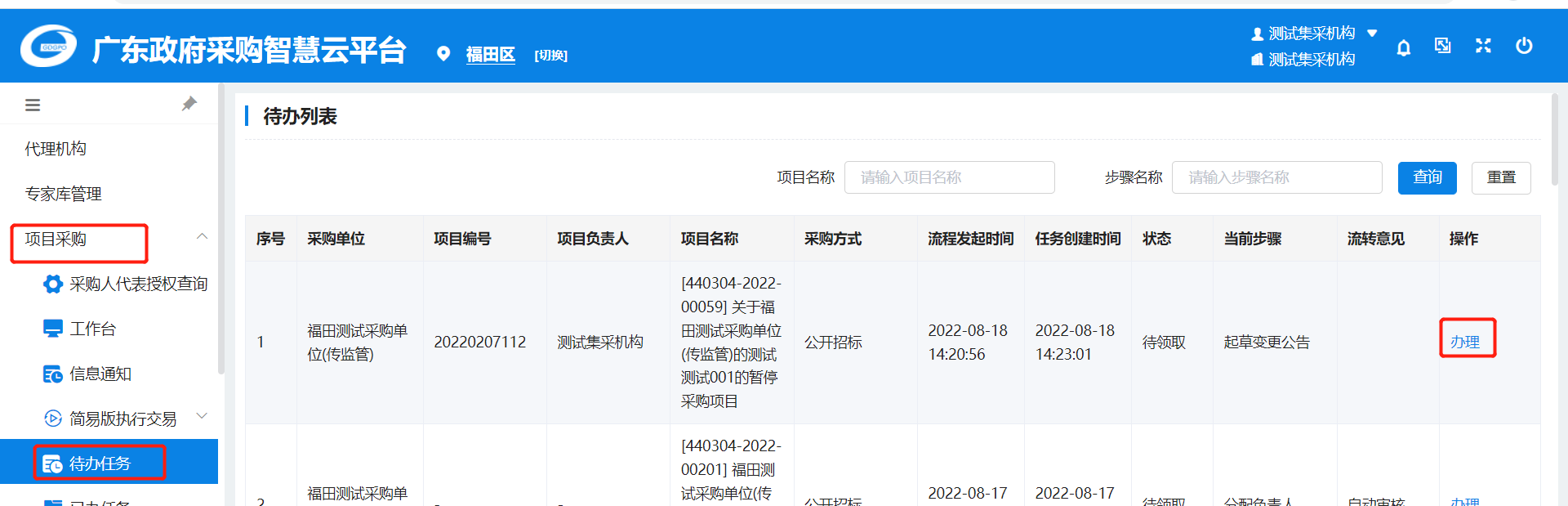Collapse the 项目采购 menu section
This screenshot has width=1568, height=506.
click(202, 237)
